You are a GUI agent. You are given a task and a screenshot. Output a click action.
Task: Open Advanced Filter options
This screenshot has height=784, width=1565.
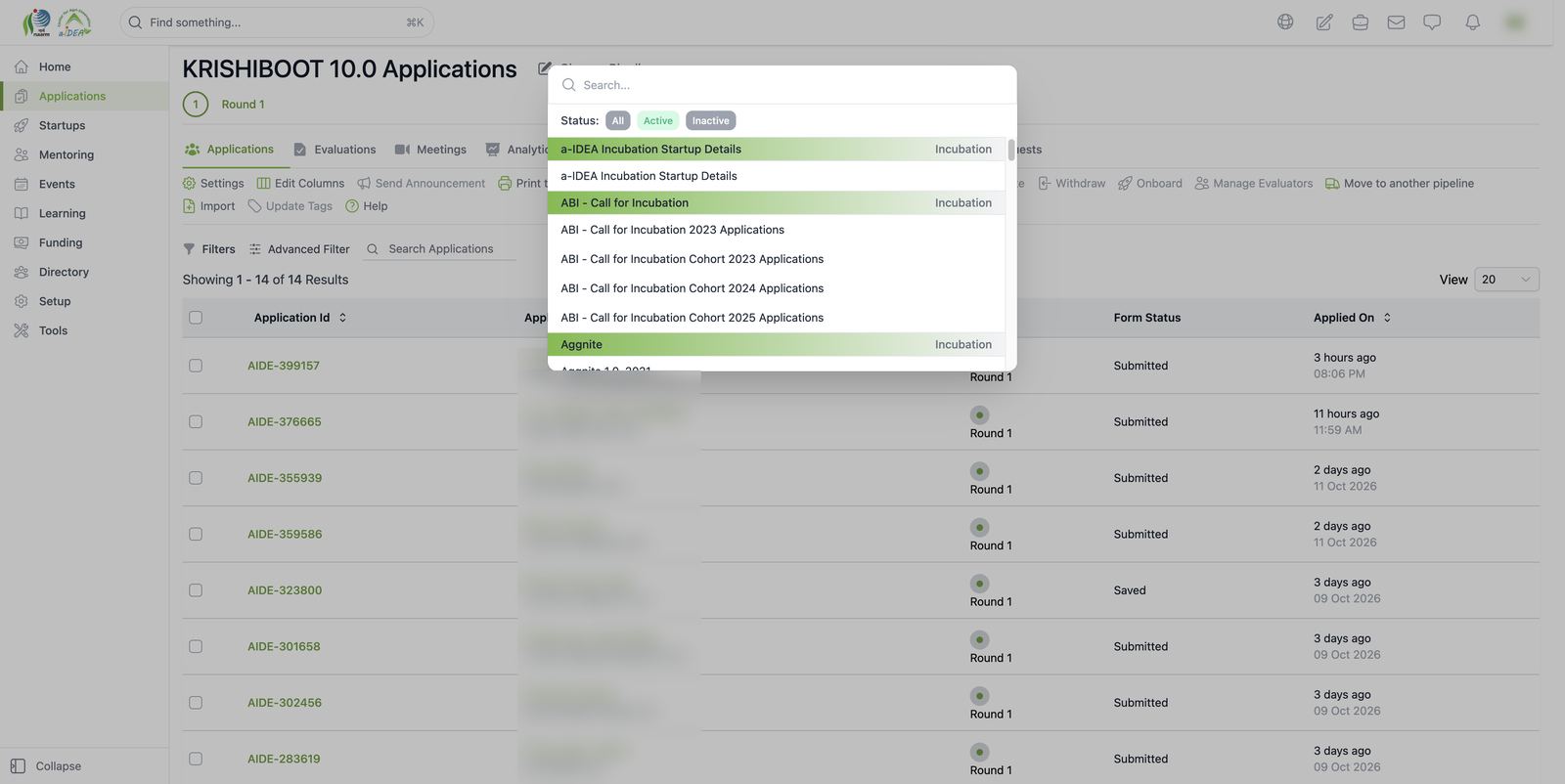[x=299, y=249]
